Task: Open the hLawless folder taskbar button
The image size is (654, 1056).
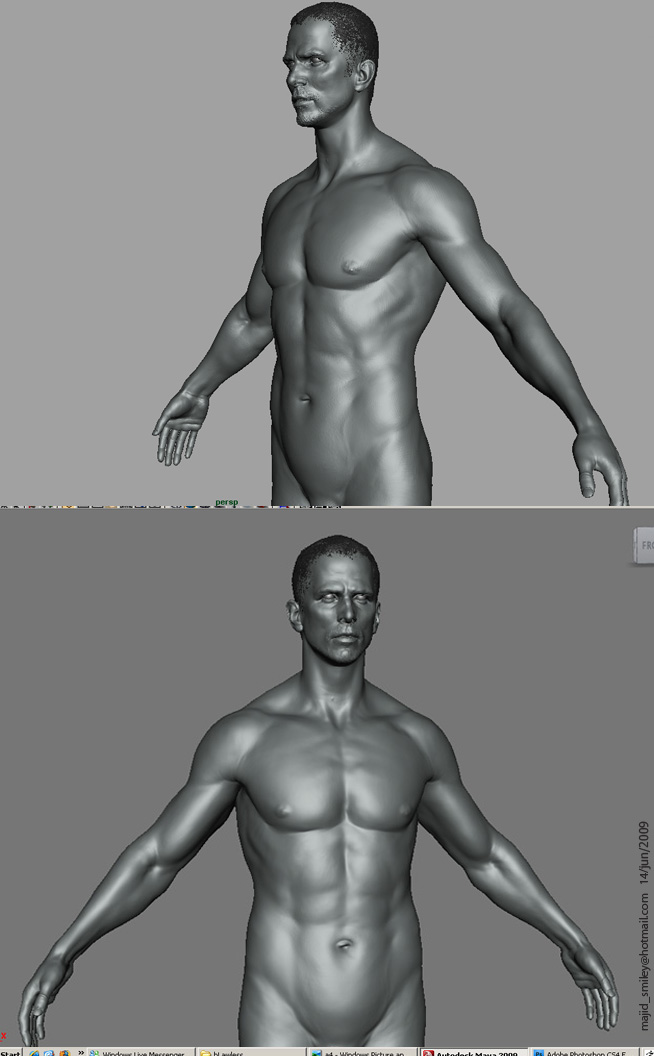Action: (x=251, y=1053)
